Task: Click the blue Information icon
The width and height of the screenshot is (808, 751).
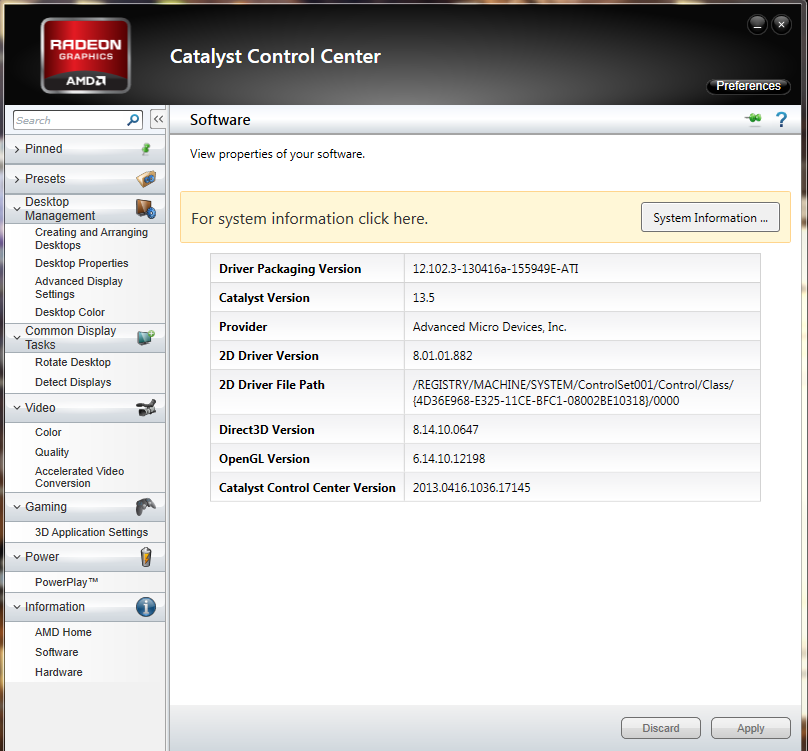Action: [146, 607]
